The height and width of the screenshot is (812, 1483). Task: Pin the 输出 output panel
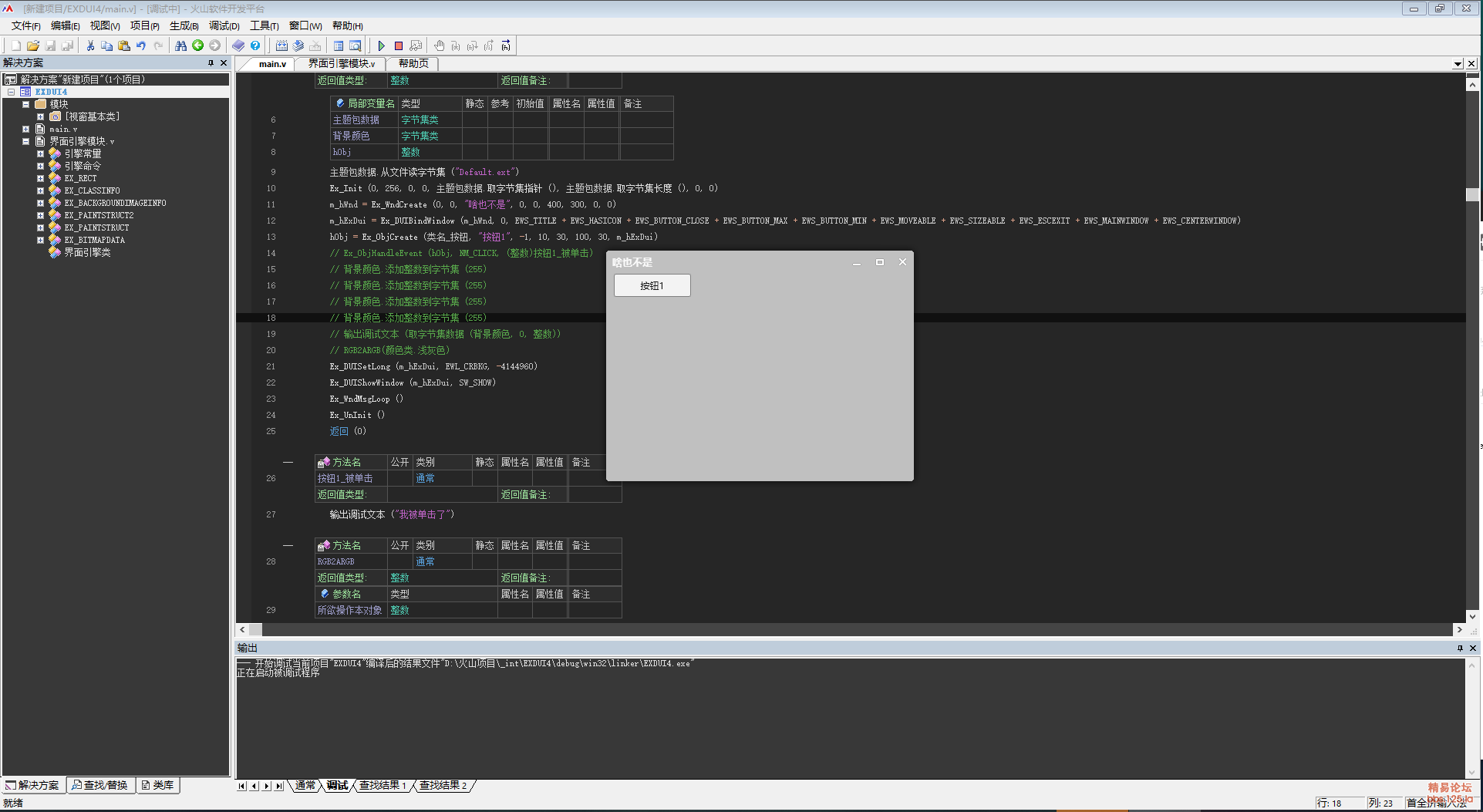tap(1460, 648)
